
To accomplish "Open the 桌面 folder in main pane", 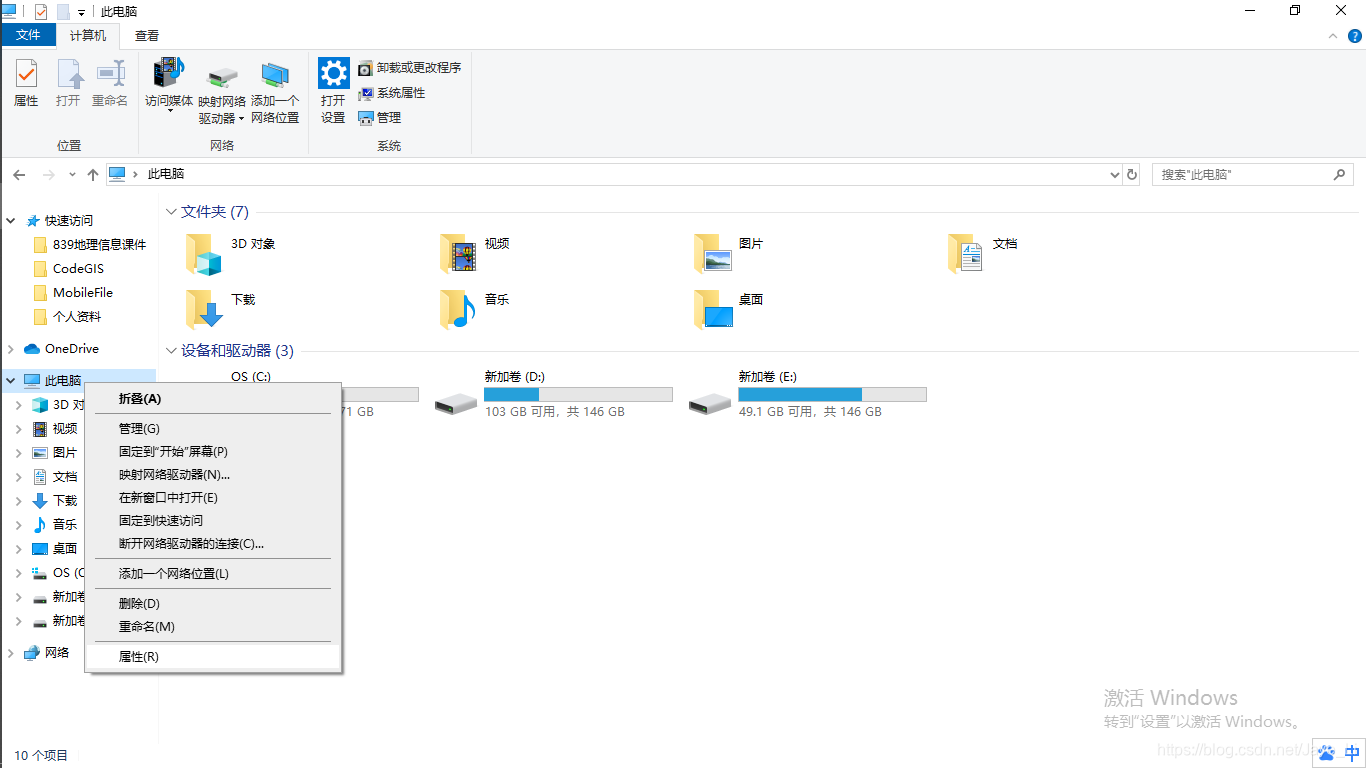I will [713, 310].
